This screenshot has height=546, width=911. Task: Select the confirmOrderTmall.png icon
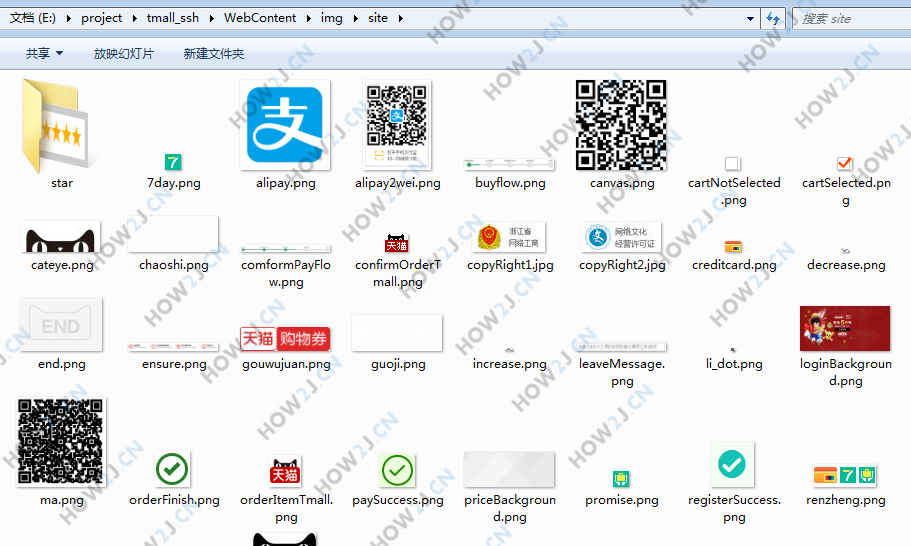tap(397, 243)
